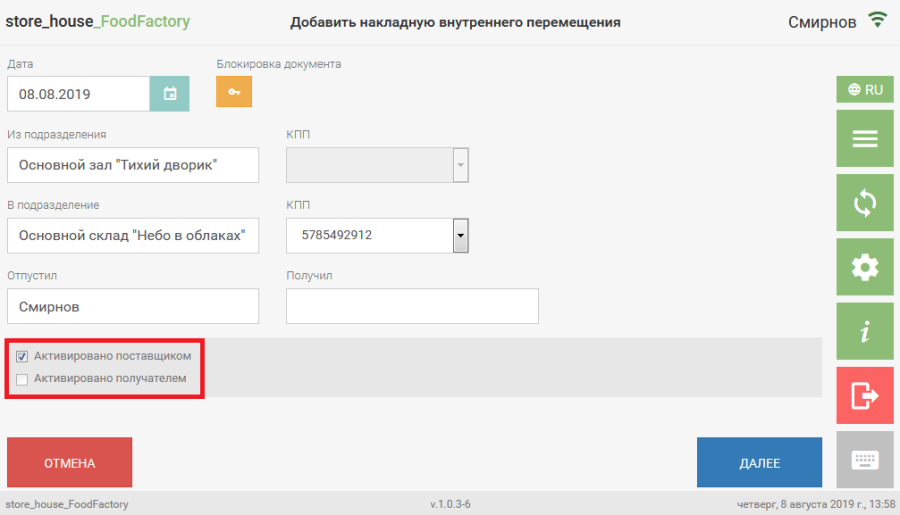This screenshot has width=900, height=515.
Task: Enable the Активировано получателем checkbox
Action: pos(22,379)
